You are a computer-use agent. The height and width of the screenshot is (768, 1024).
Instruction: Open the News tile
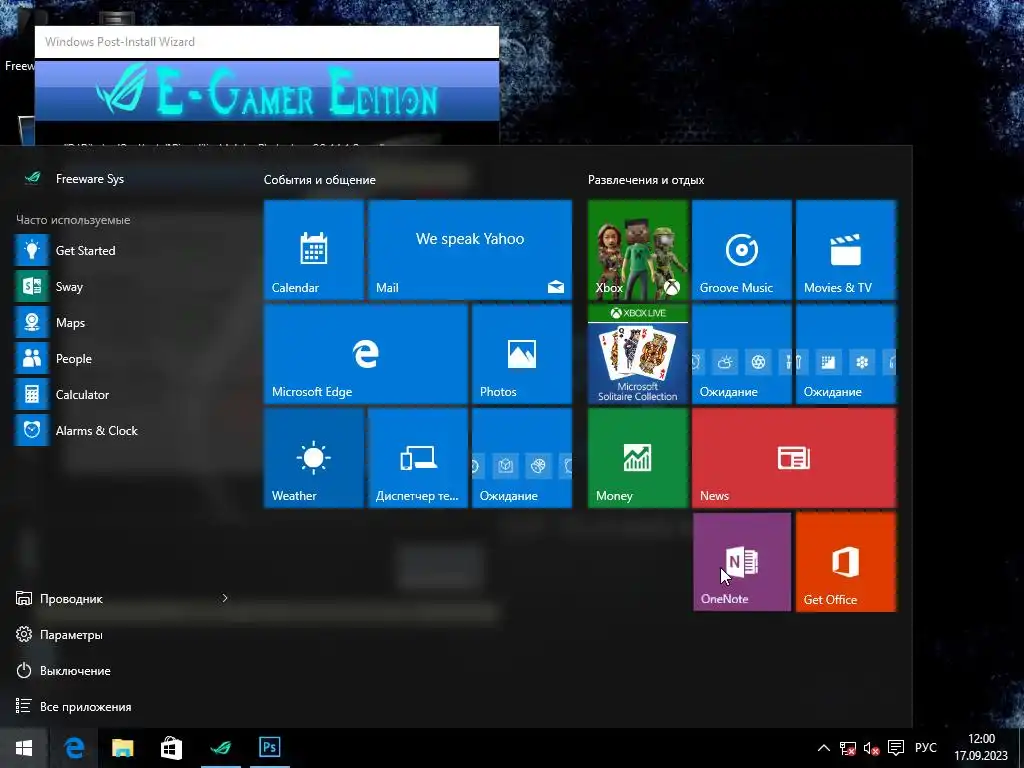[x=794, y=458]
